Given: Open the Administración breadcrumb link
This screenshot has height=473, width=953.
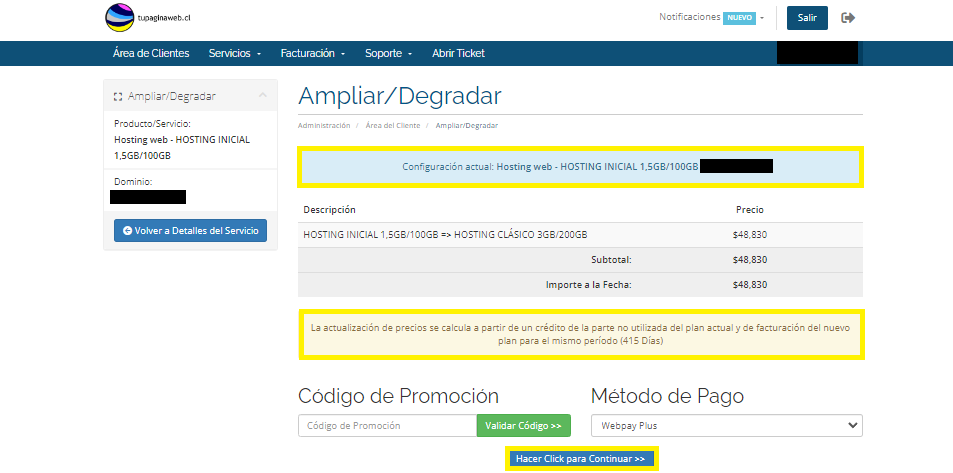Looking at the screenshot, I should (324, 126).
